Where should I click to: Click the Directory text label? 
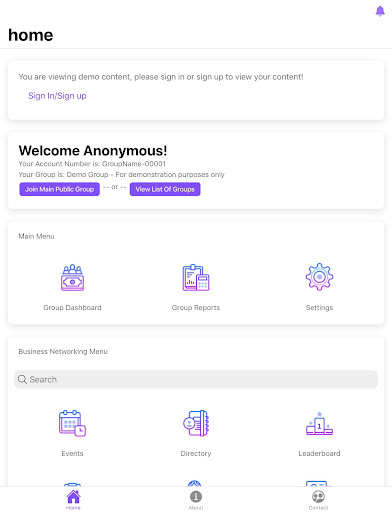[x=196, y=453]
